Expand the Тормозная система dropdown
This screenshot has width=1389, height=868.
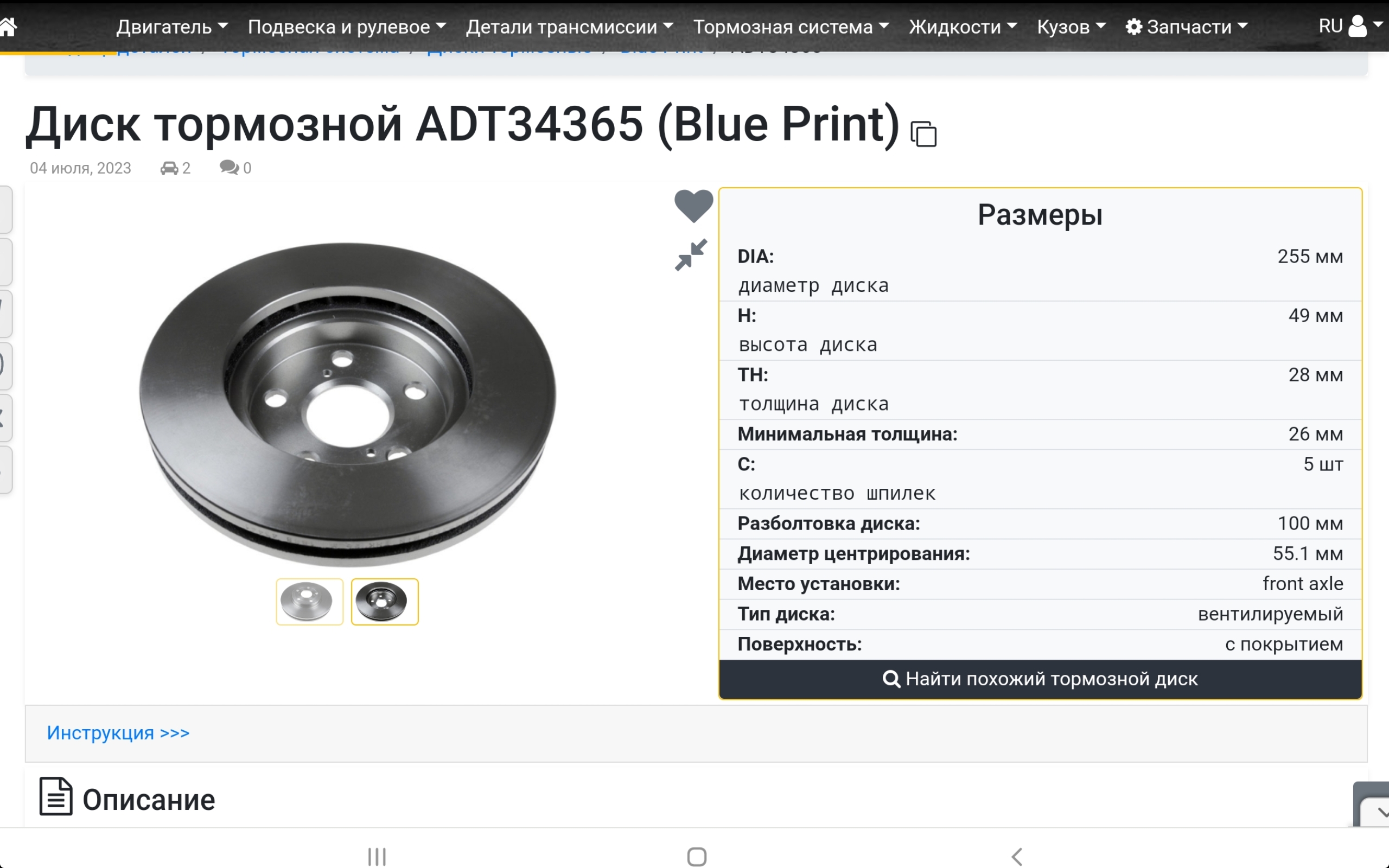pos(791,27)
